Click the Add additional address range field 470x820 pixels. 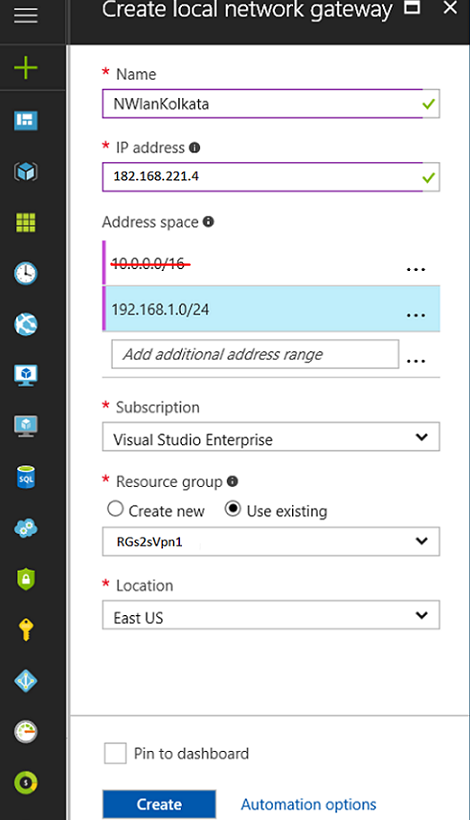pos(255,354)
